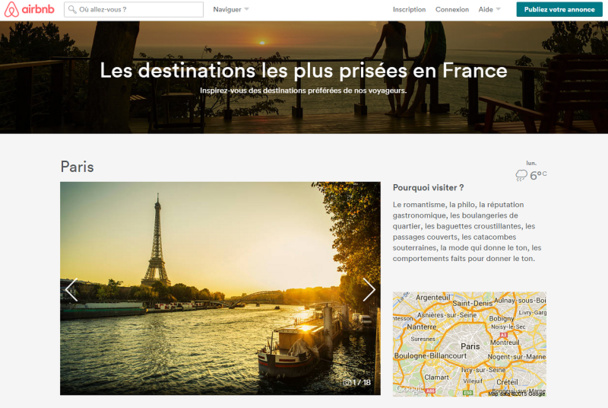Image resolution: width=608 pixels, height=408 pixels.
Task: Click the Pourquoi visiter heading
Action: tap(428, 188)
